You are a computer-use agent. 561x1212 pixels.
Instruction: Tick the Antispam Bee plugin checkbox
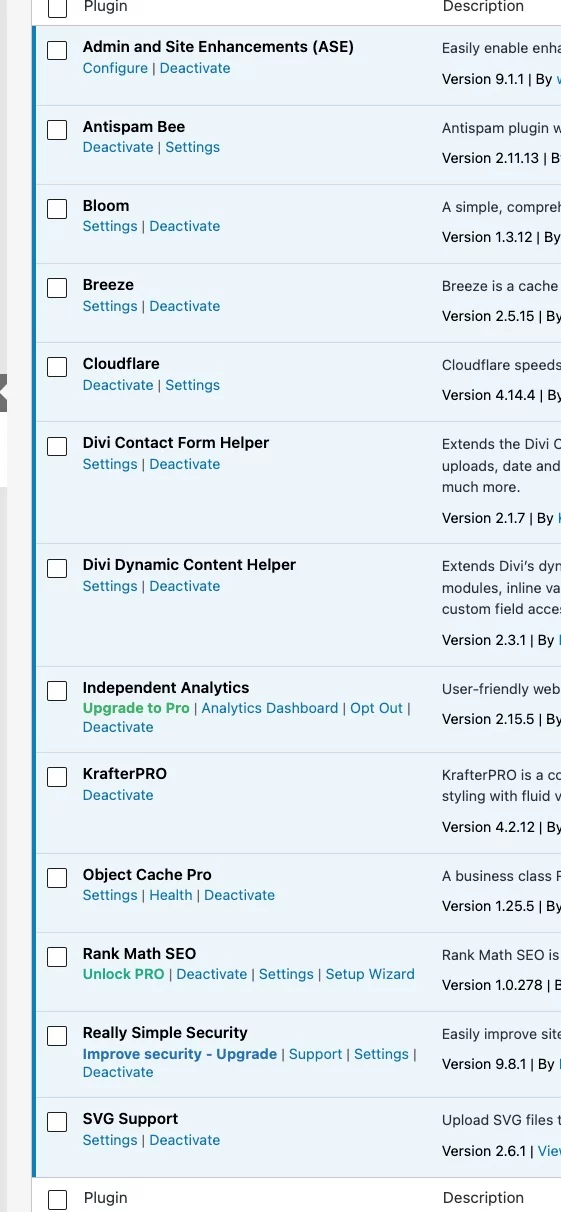coord(58,130)
